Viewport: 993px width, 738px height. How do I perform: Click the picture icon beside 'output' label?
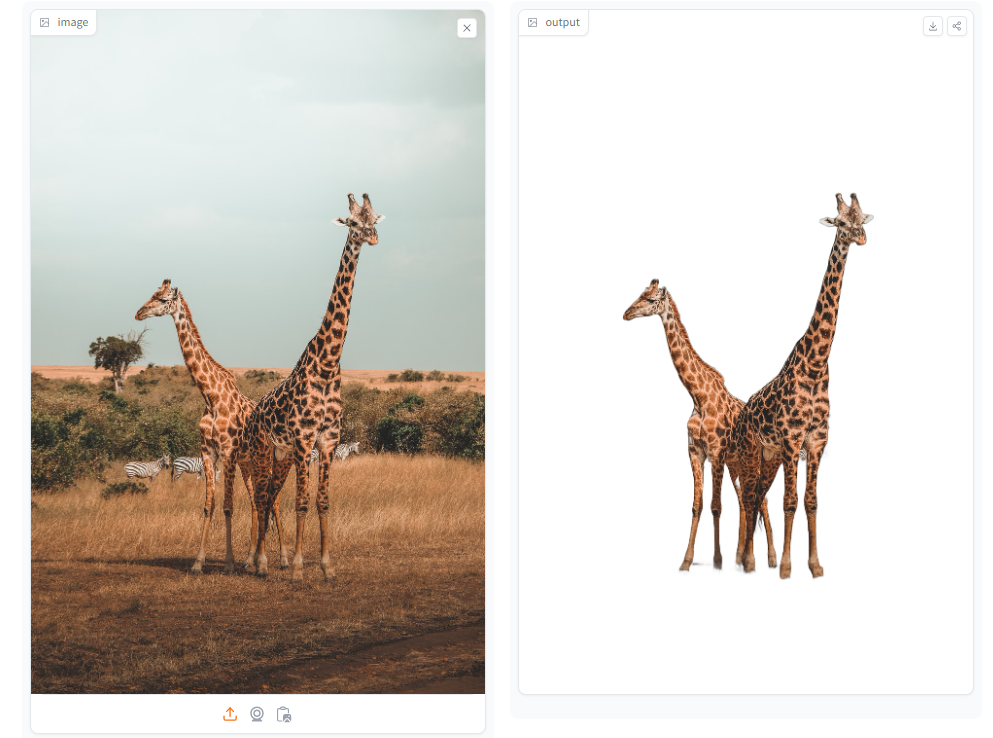(533, 22)
